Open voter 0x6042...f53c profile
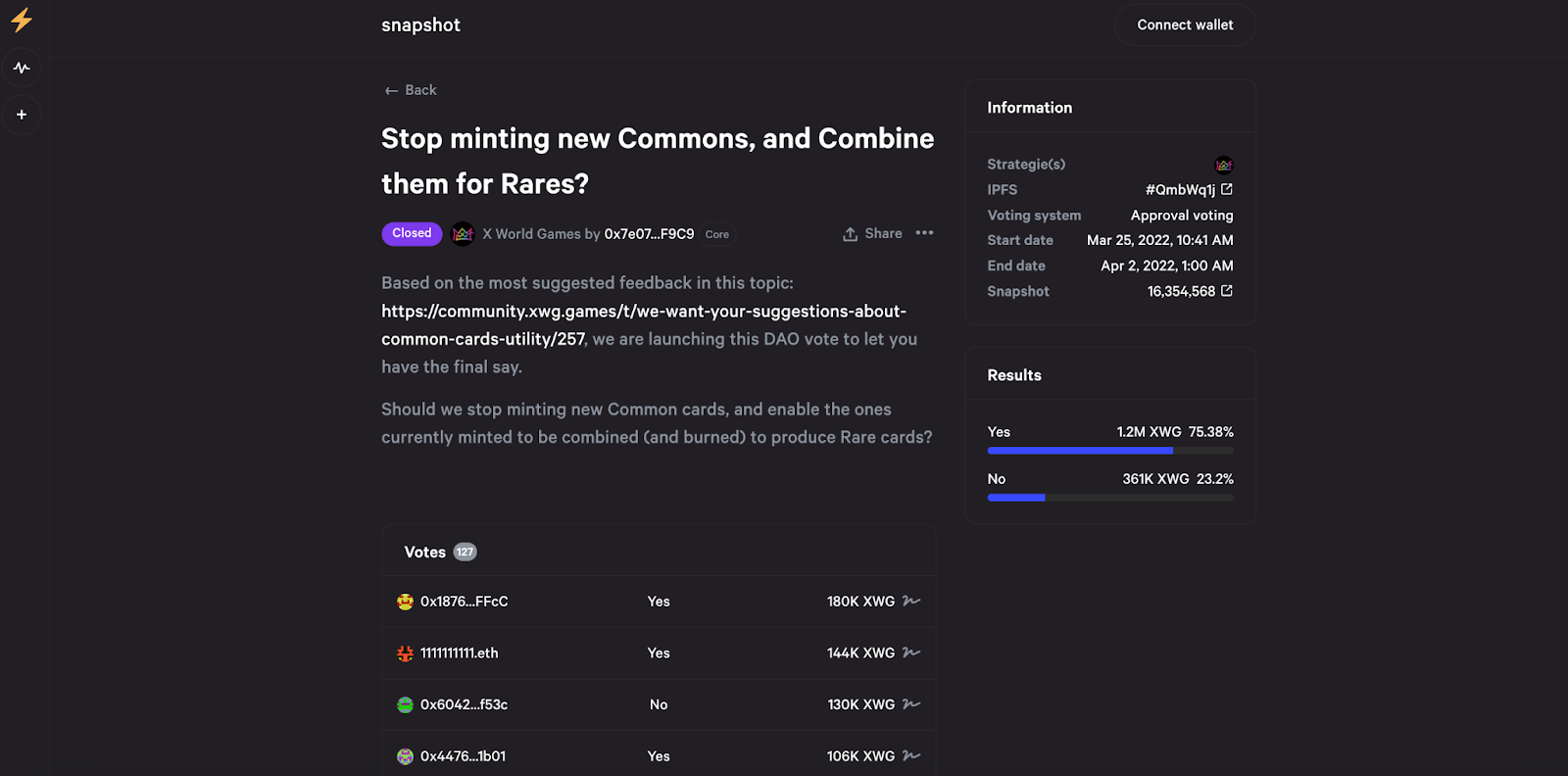 point(464,704)
